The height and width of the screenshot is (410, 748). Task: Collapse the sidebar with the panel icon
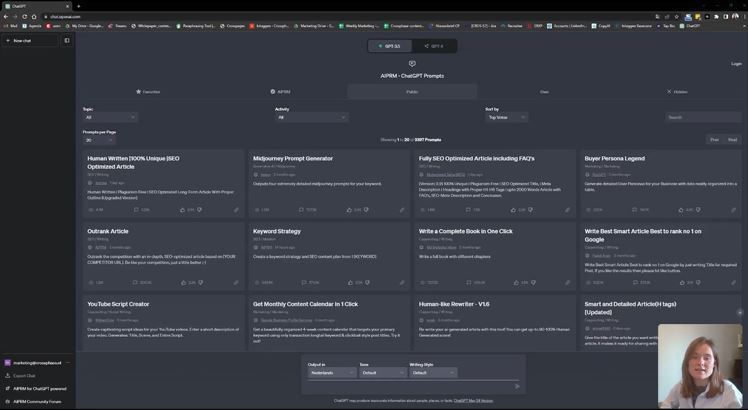click(67, 41)
